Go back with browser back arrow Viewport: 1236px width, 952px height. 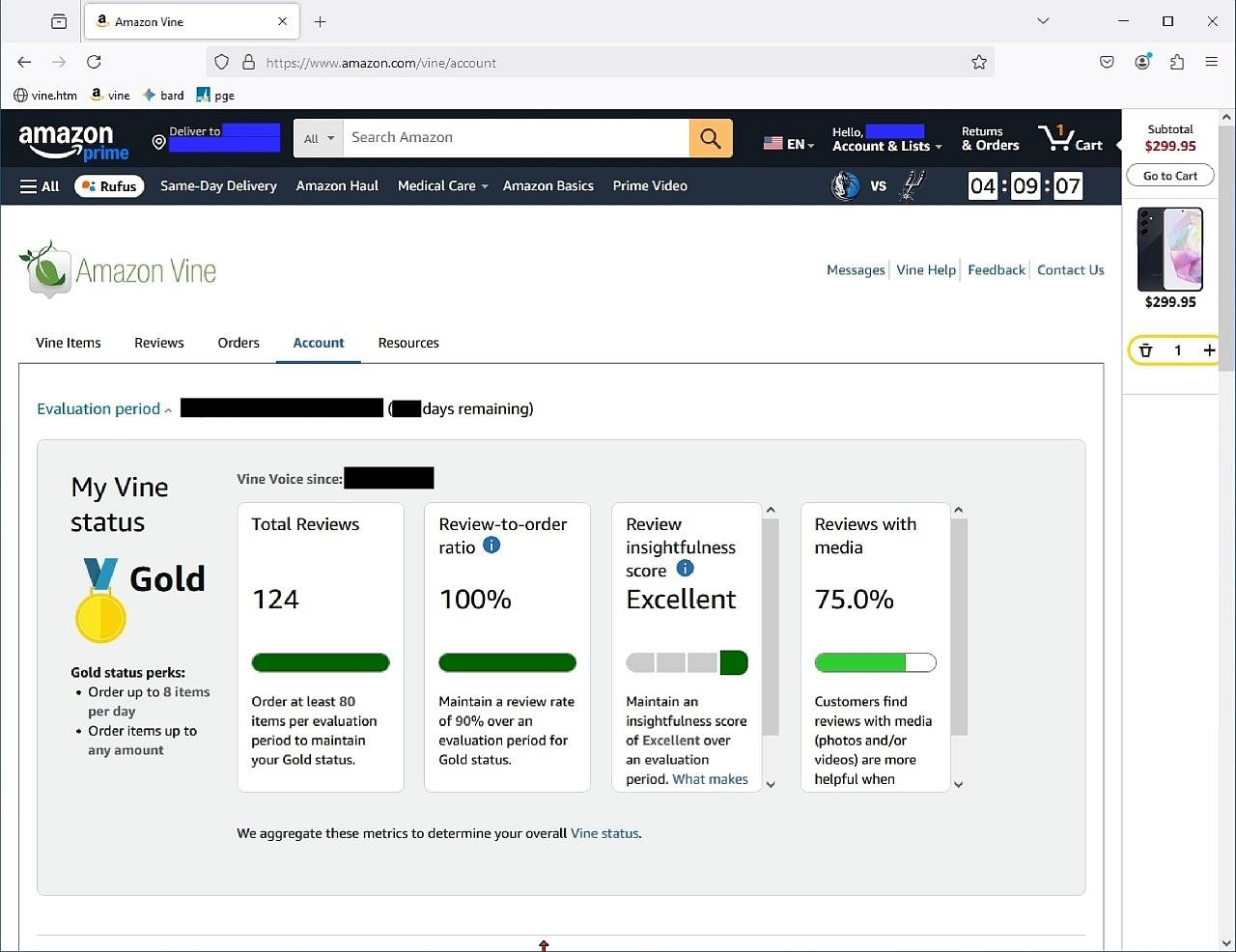24,62
